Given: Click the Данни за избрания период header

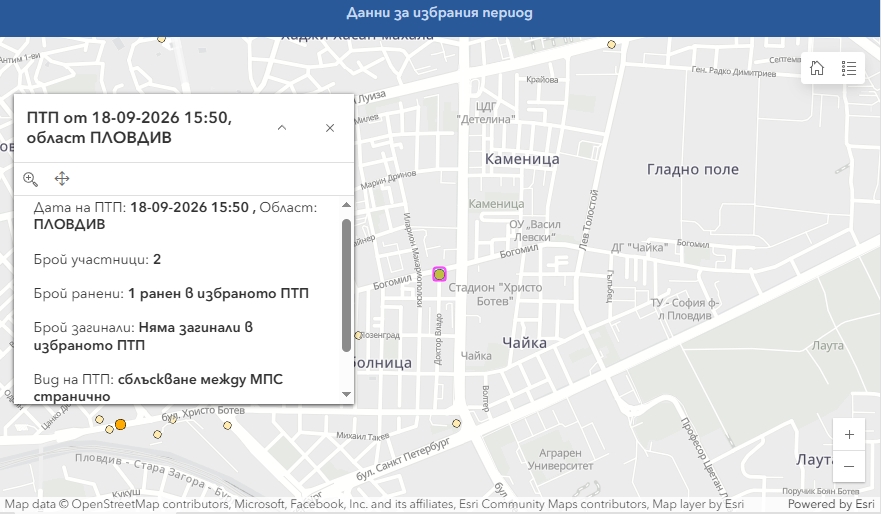Looking at the screenshot, I should point(439,13).
